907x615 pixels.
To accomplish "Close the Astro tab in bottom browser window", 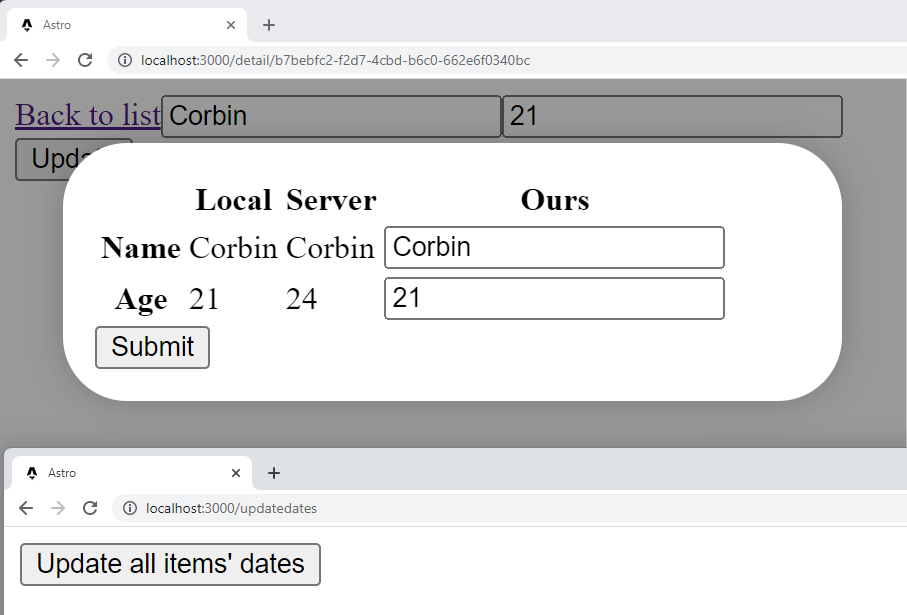I will tap(235, 473).
